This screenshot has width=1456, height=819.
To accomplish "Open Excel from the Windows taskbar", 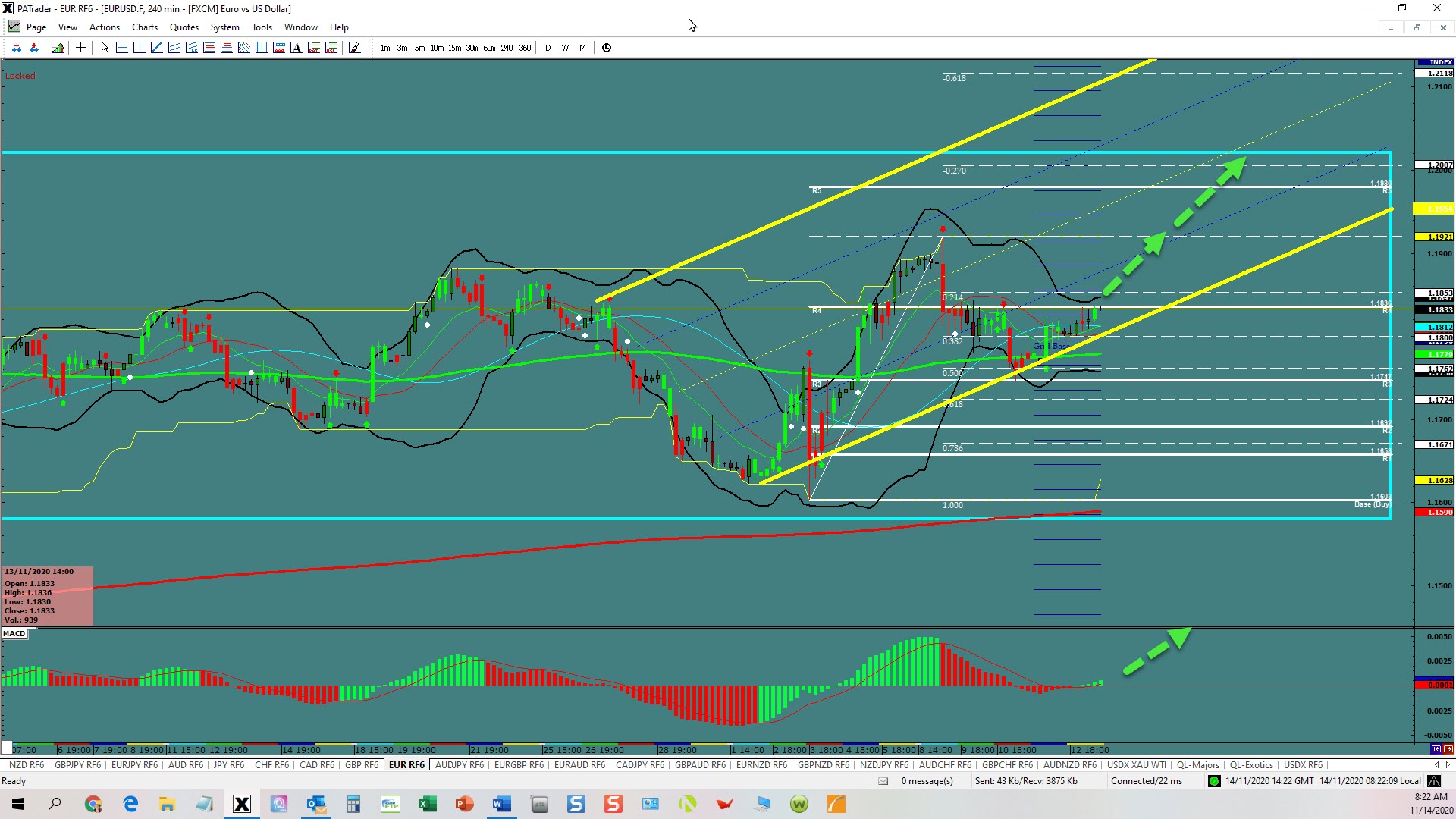I will (x=427, y=804).
